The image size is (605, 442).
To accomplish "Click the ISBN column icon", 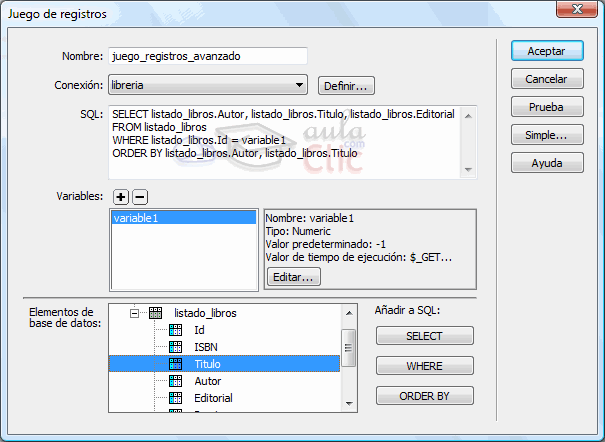I will pos(176,347).
